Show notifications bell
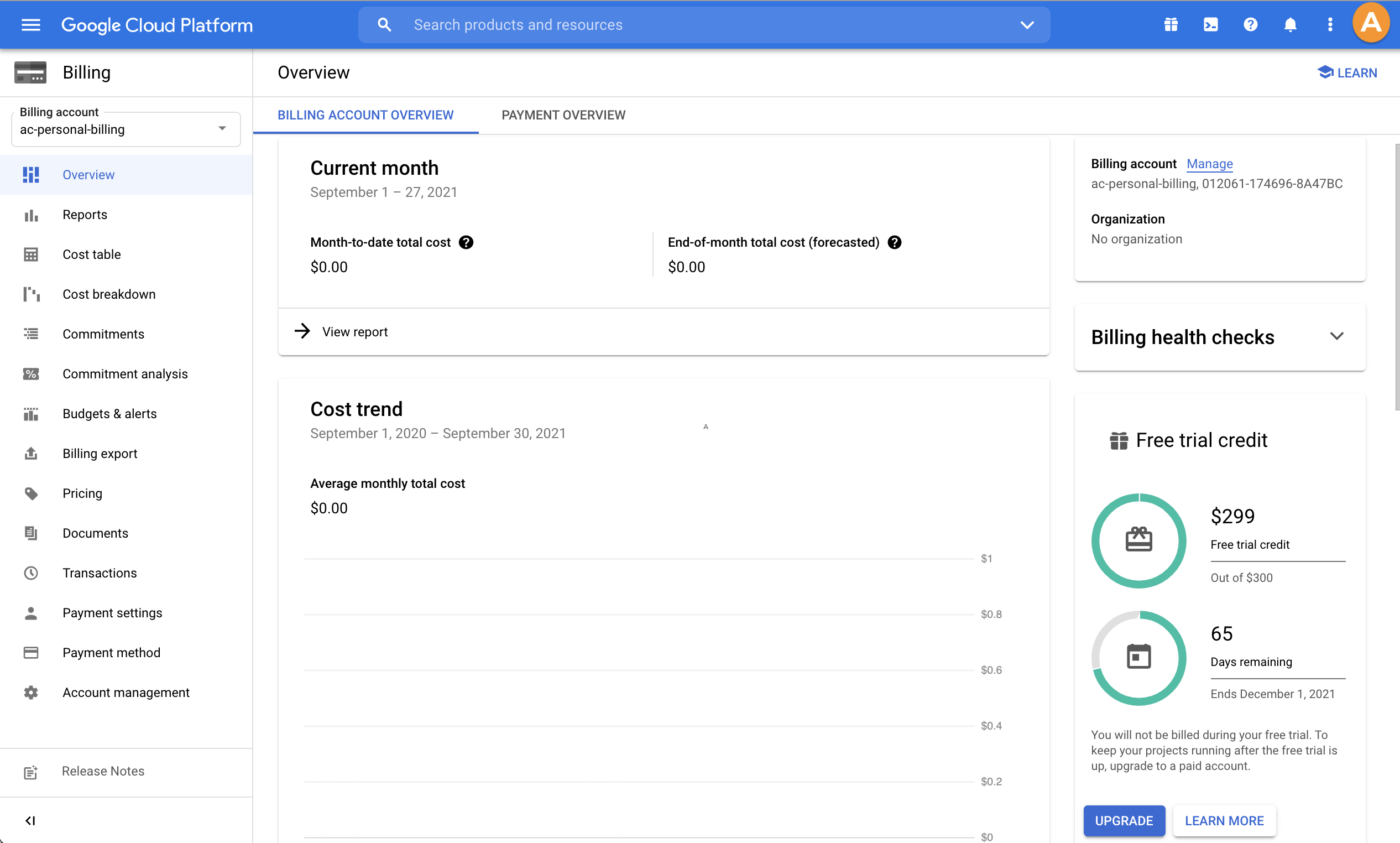The width and height of the screenshot is (1400, 843). (x=1290, y=25)
